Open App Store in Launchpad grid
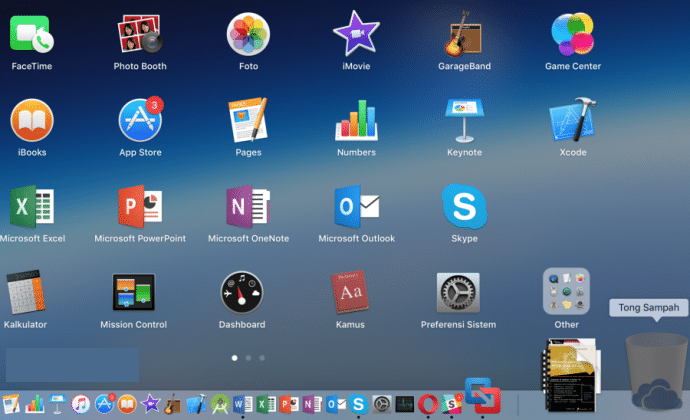The width and height of the screenshot is (690, 420). [x=140, y=120]
